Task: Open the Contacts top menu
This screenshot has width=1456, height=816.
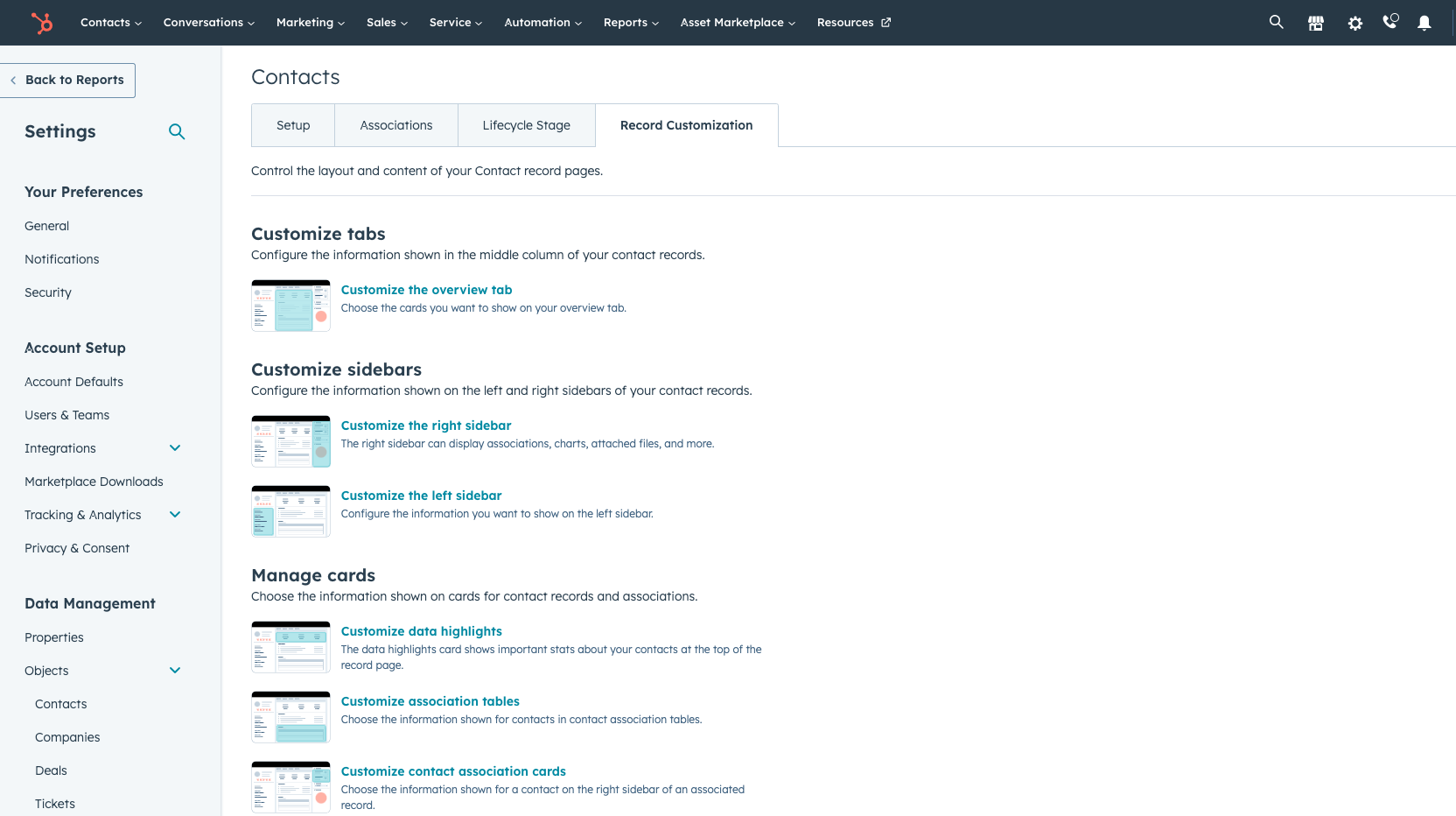Action: pyautogui.click(x=111, y=23)
